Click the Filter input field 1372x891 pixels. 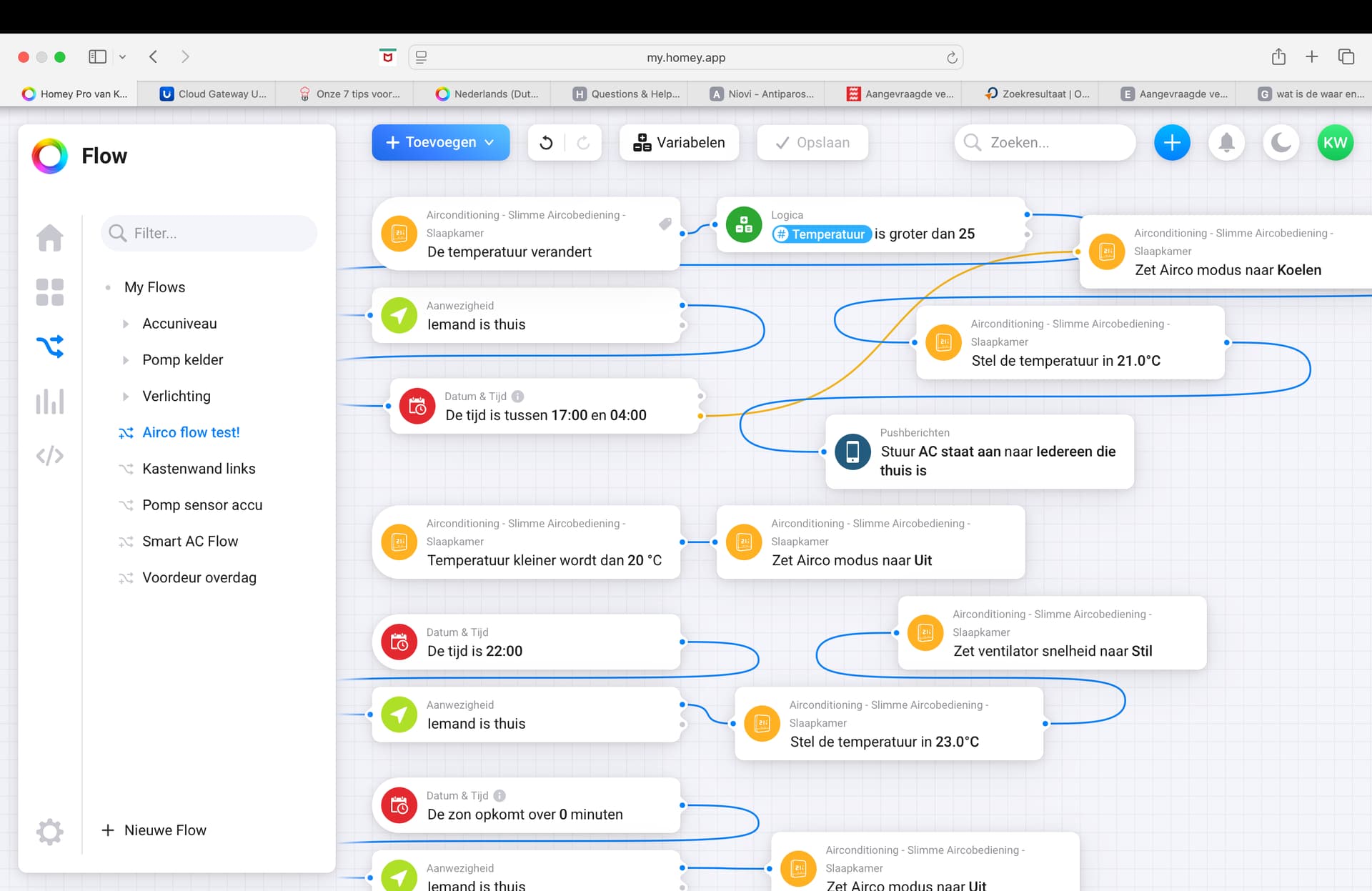[x=209, y=233]
